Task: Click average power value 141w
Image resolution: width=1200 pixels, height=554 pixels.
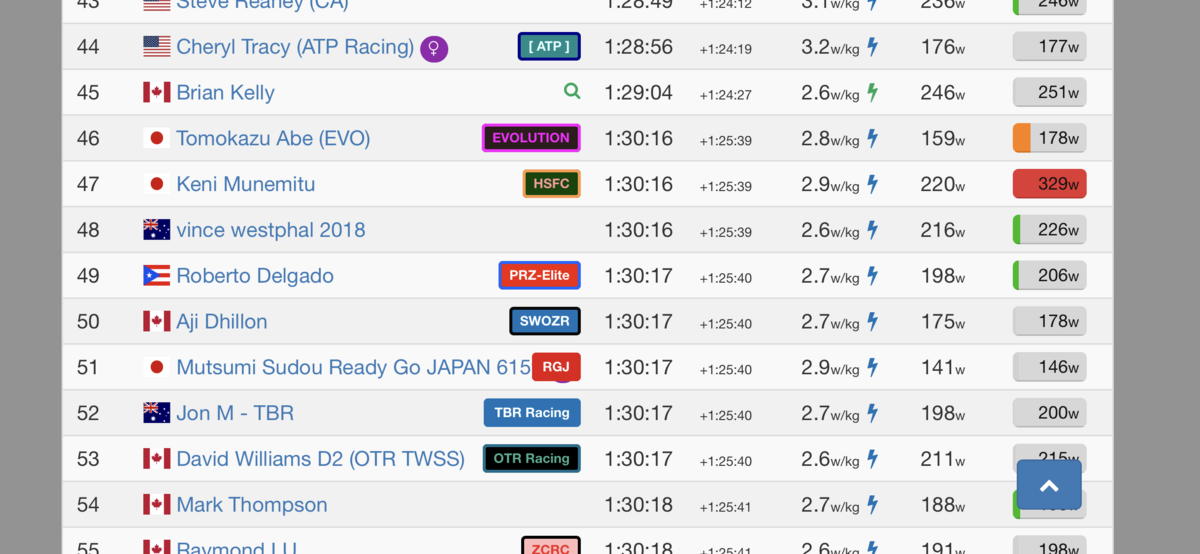Action: coord(943,367)
